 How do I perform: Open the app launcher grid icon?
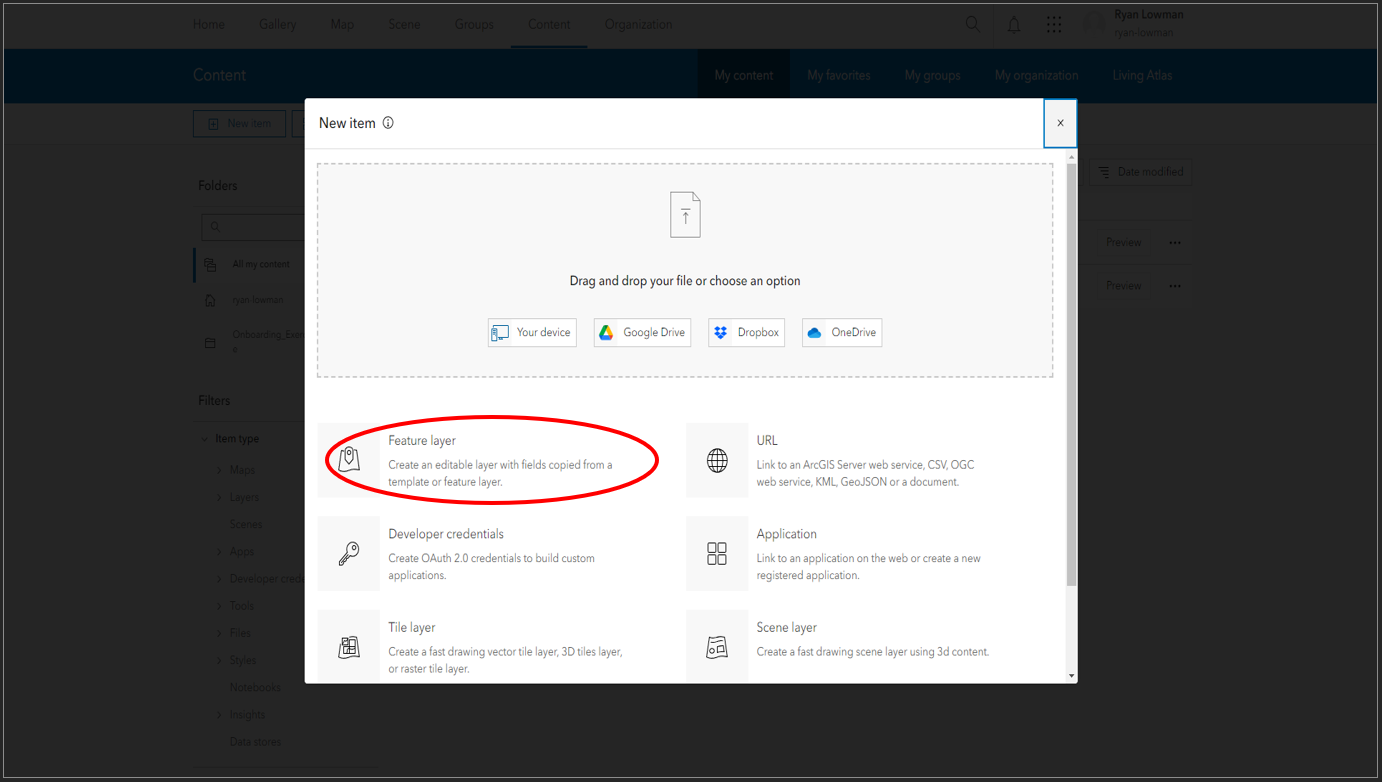click(x=1054, y=24)
